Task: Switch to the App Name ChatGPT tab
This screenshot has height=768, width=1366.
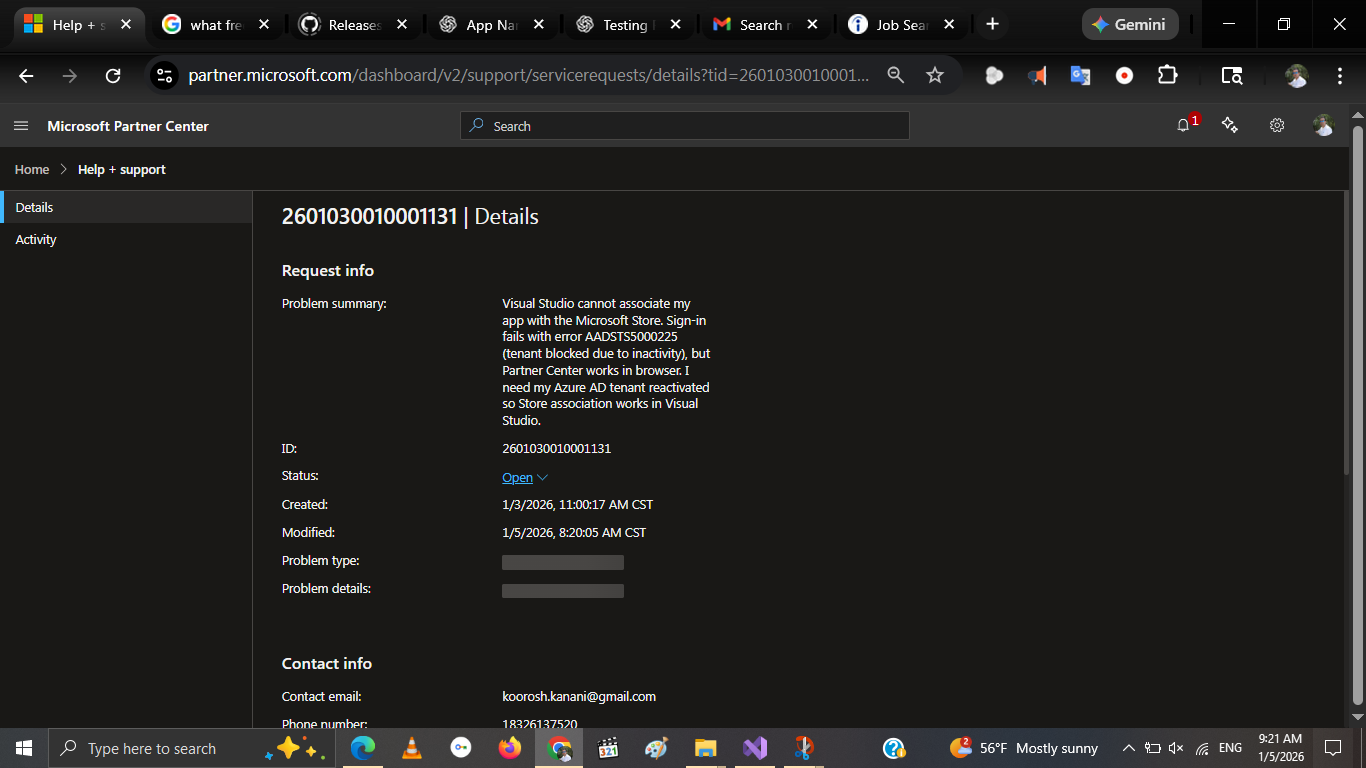Action: [492, 25]
